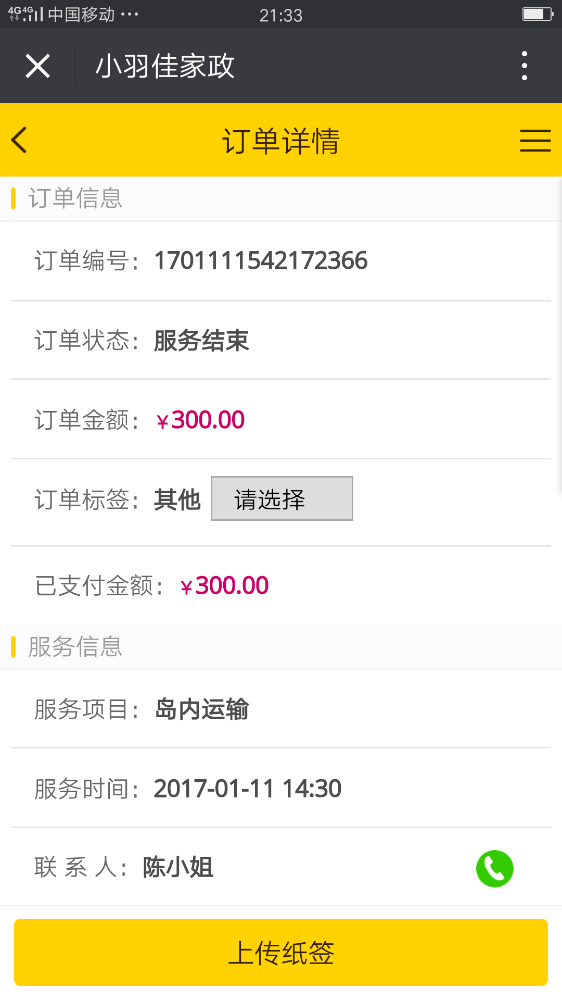Tap the 4G signal strength icon
The image size is (562, 1000).
tap(26, 14)
